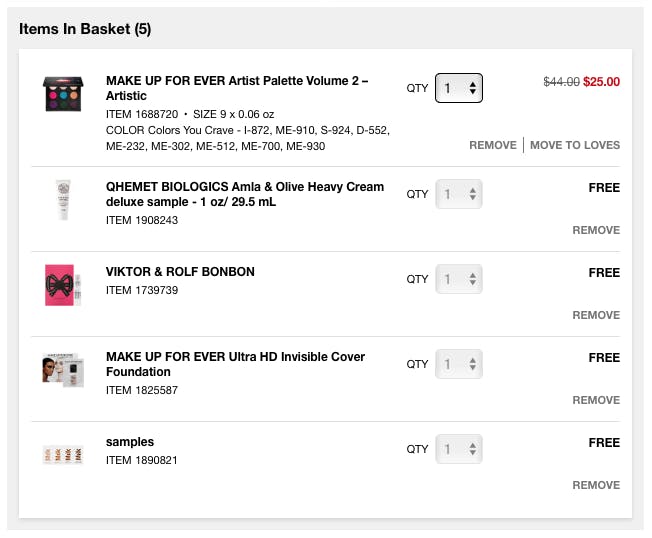
Task: Open quantity dropdown for Artist Palette
Action: (x=459, y=88)
